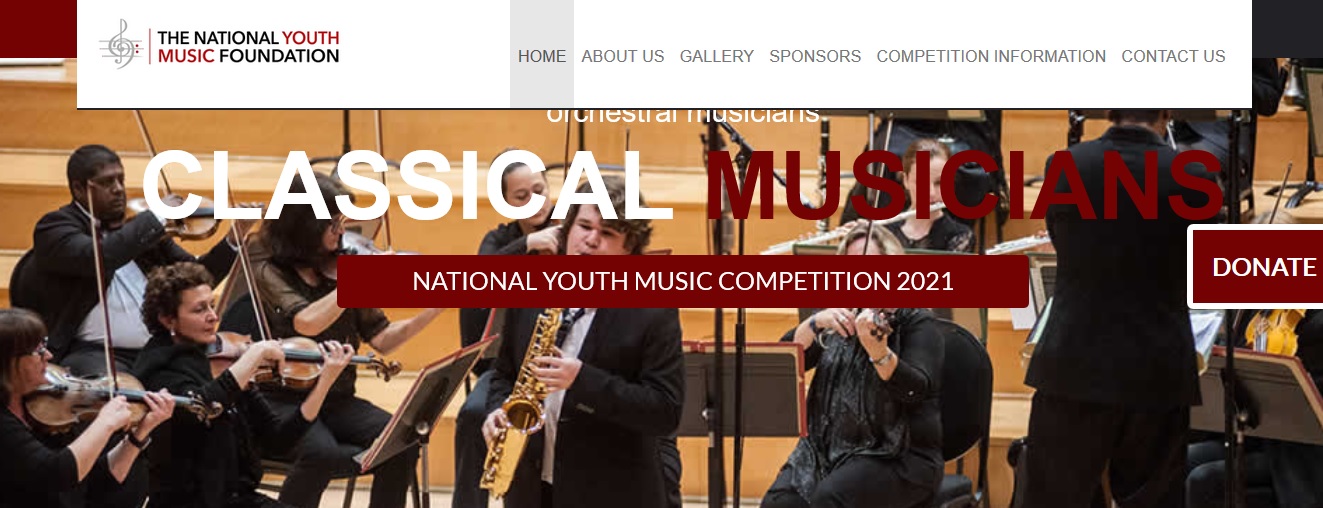Click the partially hidden orchestral musicians subtitle
Screen dimensions: 1323x508
pos(684,115)
